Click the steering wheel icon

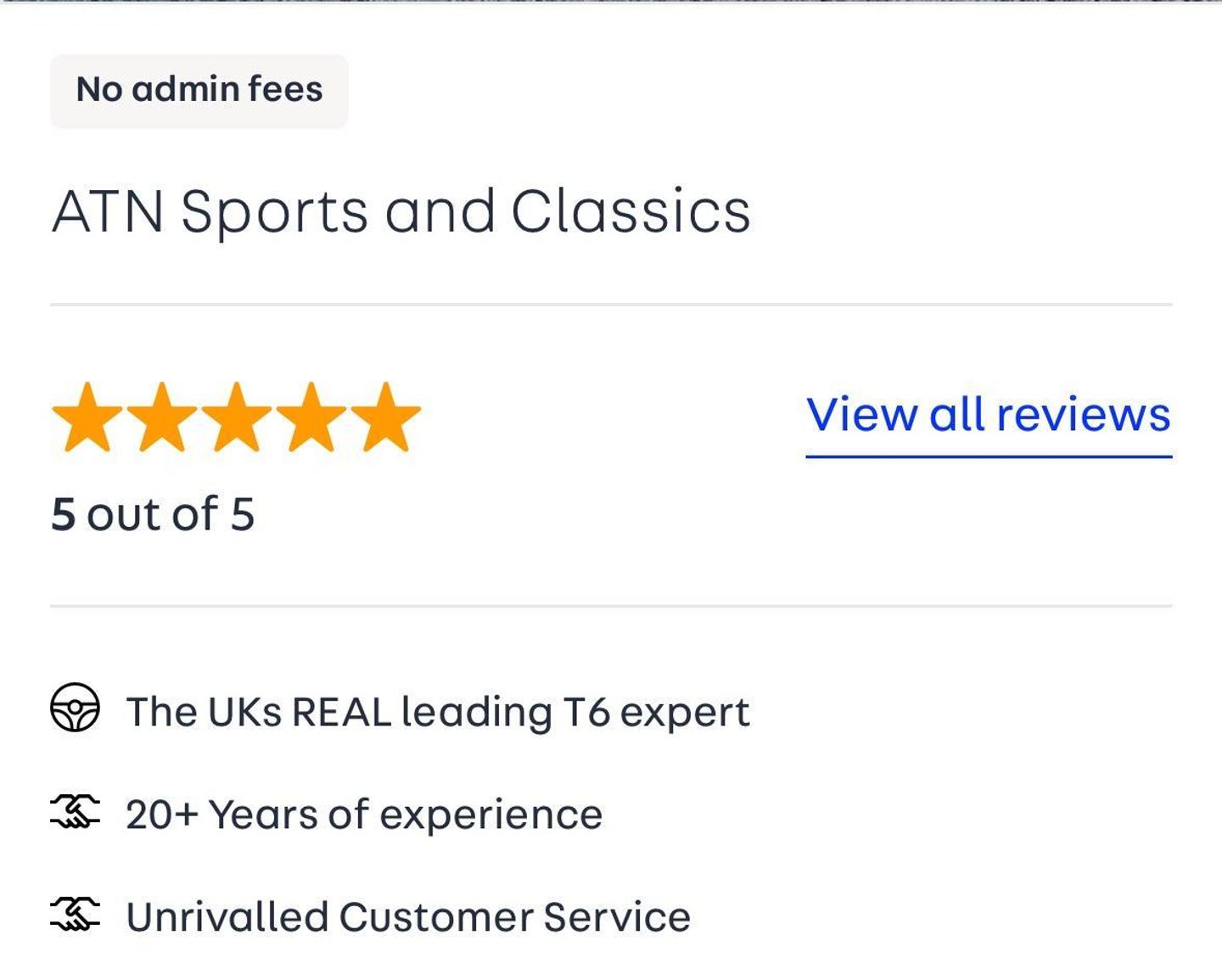coord(75,708)
